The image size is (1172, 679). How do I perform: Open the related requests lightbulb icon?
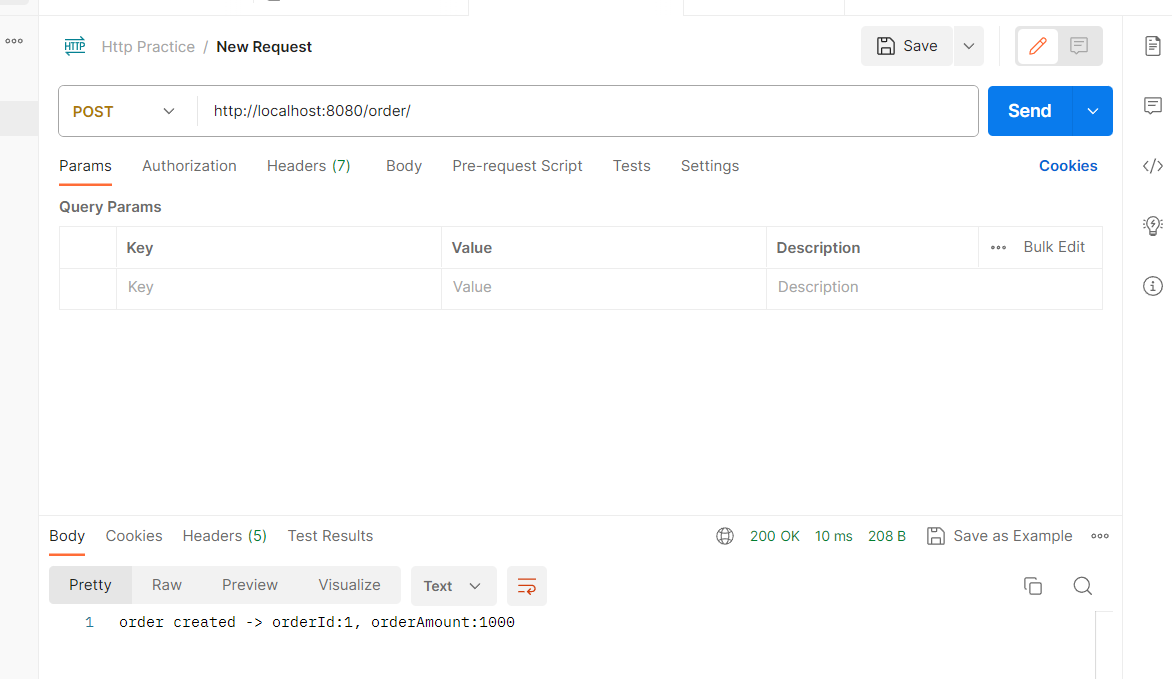point(1153,225)
